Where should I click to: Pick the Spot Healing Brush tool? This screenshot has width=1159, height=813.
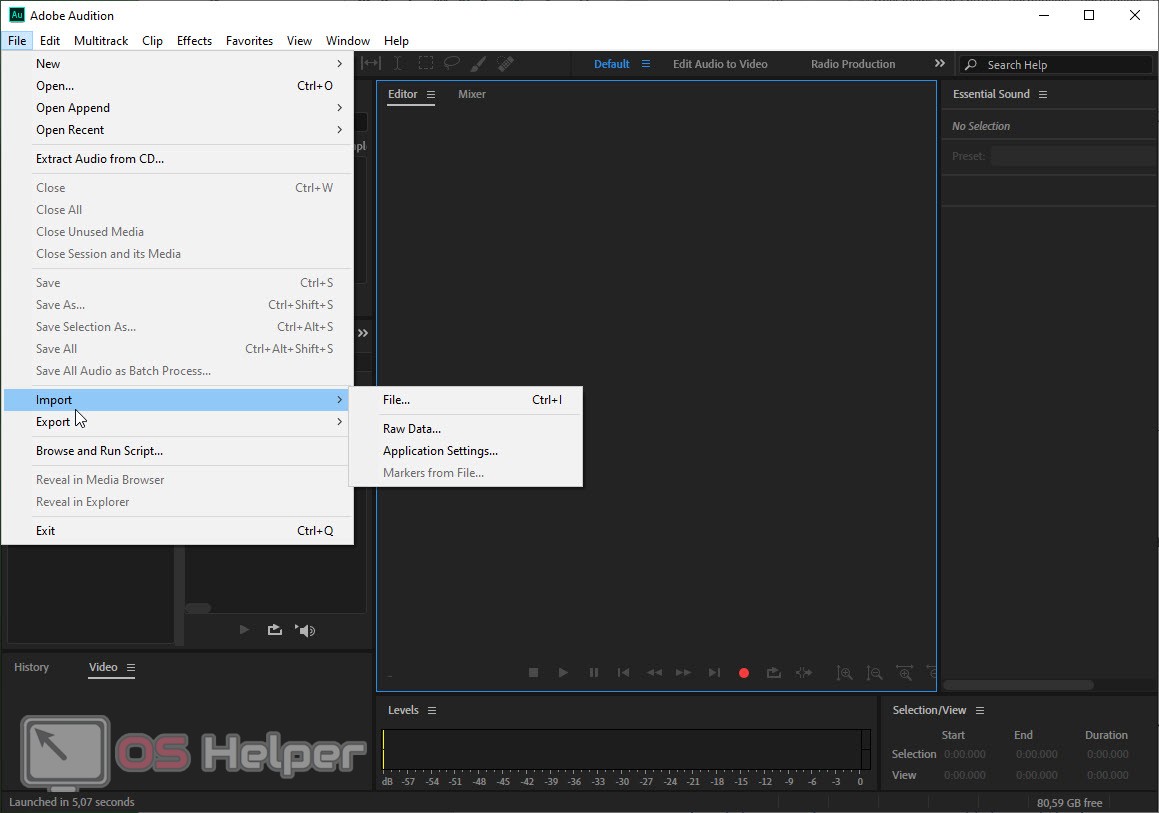point(506,63)
